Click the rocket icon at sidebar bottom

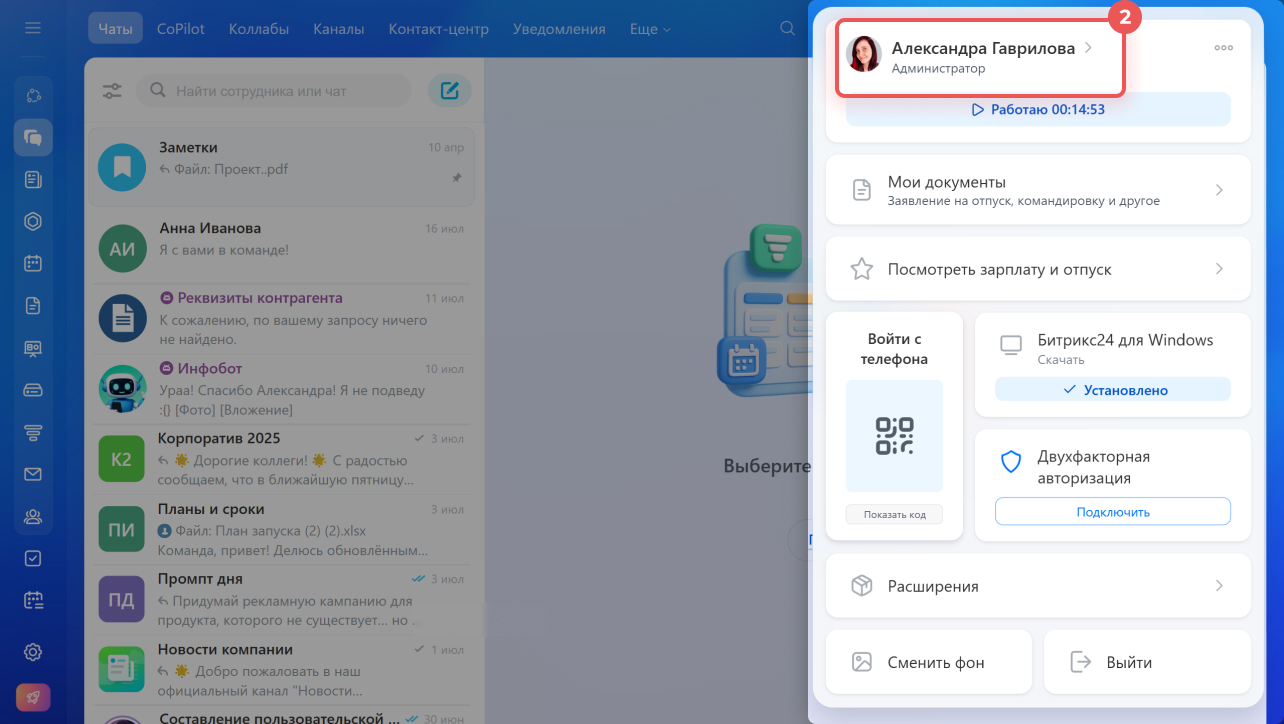coord(33,697)
